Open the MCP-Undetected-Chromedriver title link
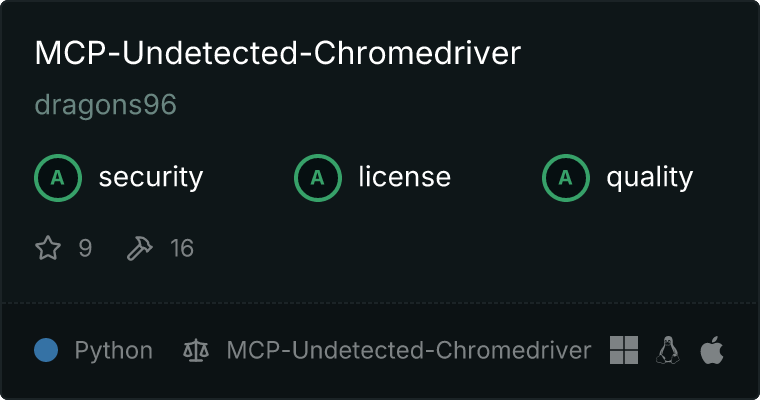The height and width of the screenshot is (400, 760). 278,53
